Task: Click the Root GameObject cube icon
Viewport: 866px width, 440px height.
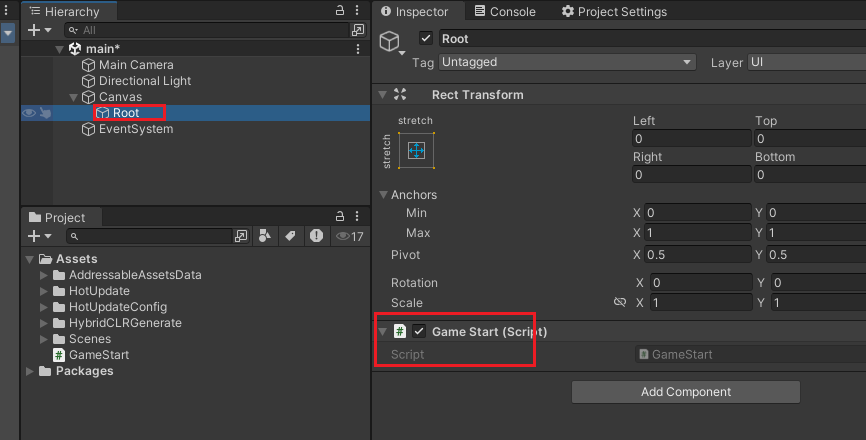Action: coord(390,41)
